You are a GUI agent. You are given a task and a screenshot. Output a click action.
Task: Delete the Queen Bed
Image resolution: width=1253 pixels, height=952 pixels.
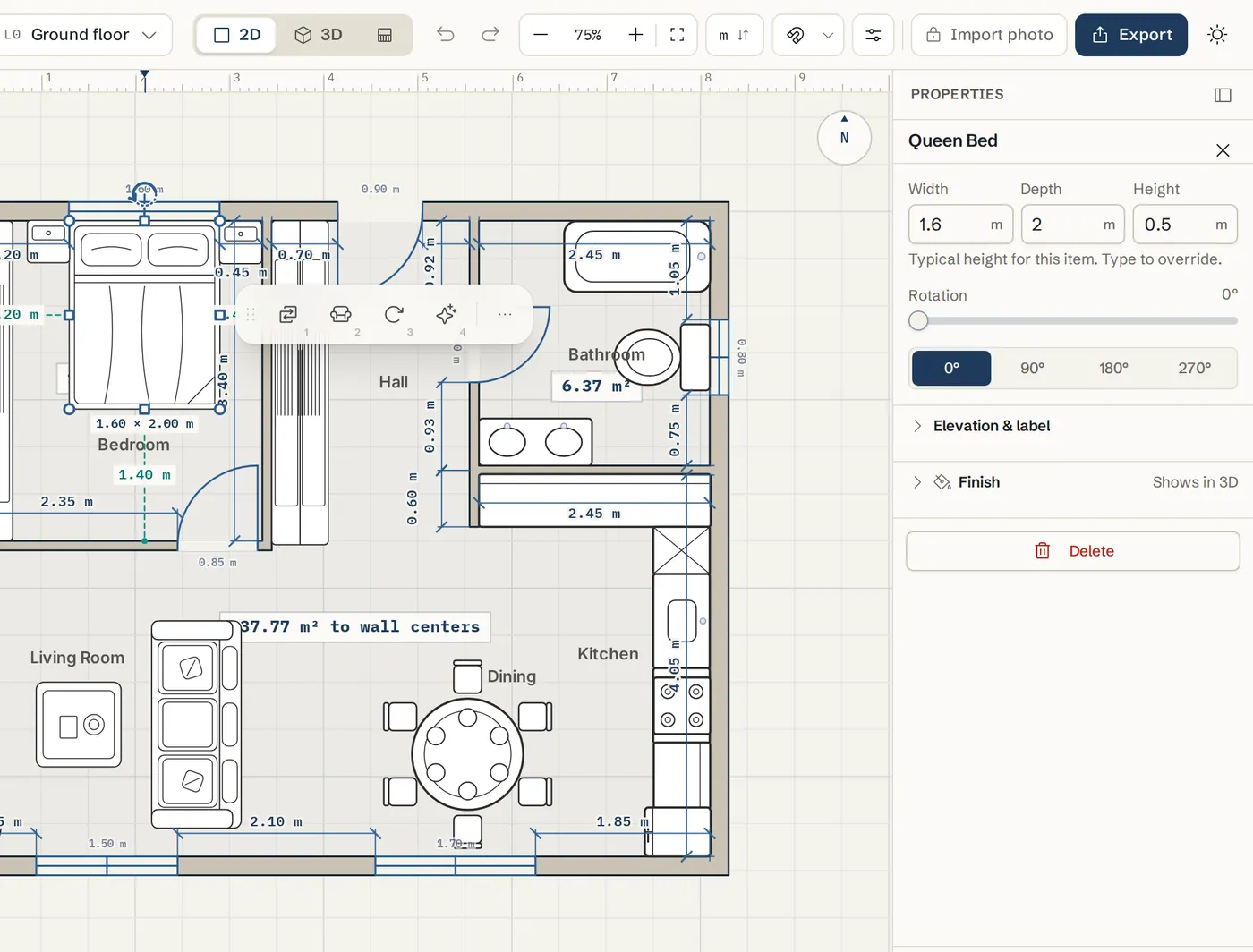pos(1073,551)
